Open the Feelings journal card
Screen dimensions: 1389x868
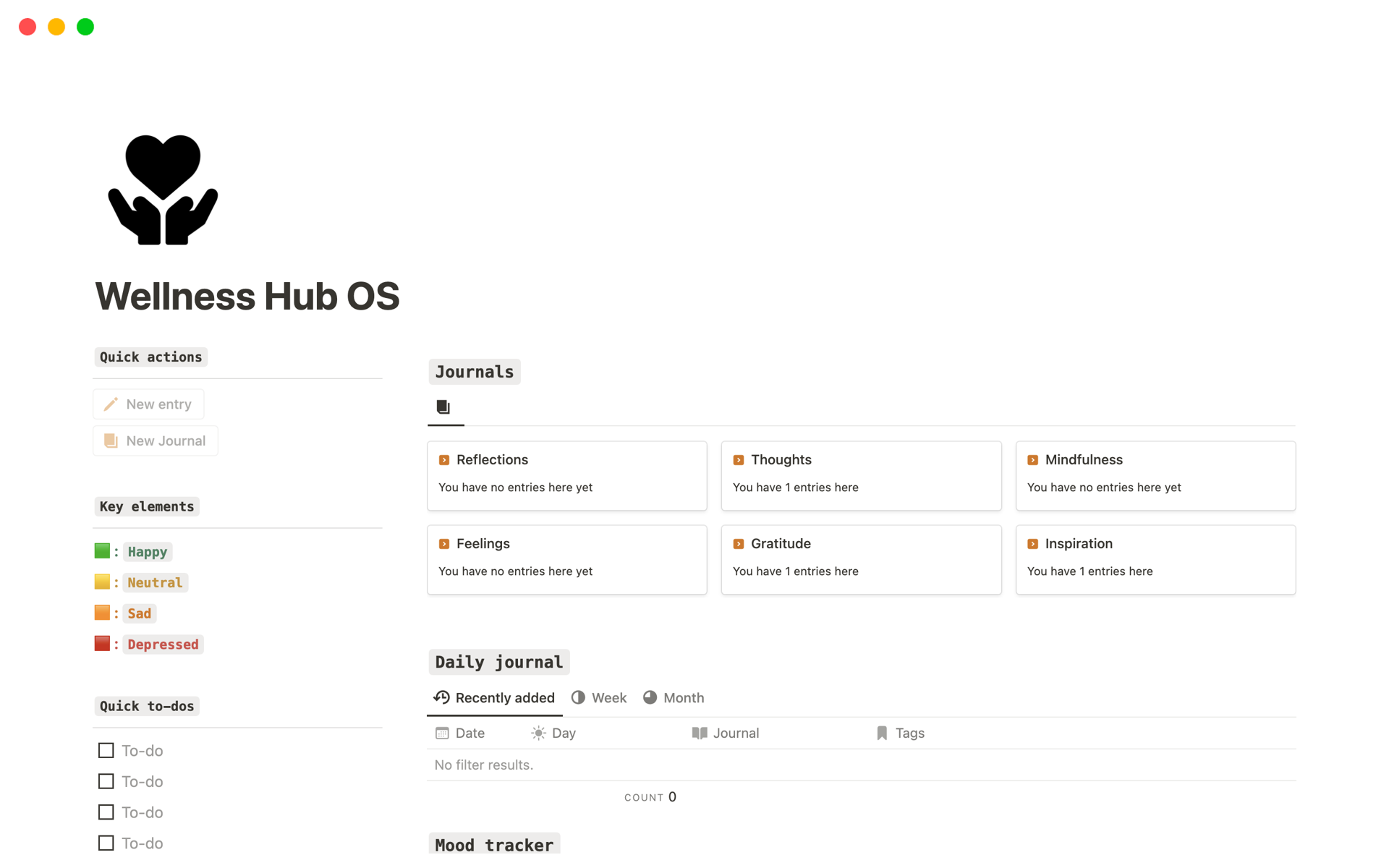[567, 557]
